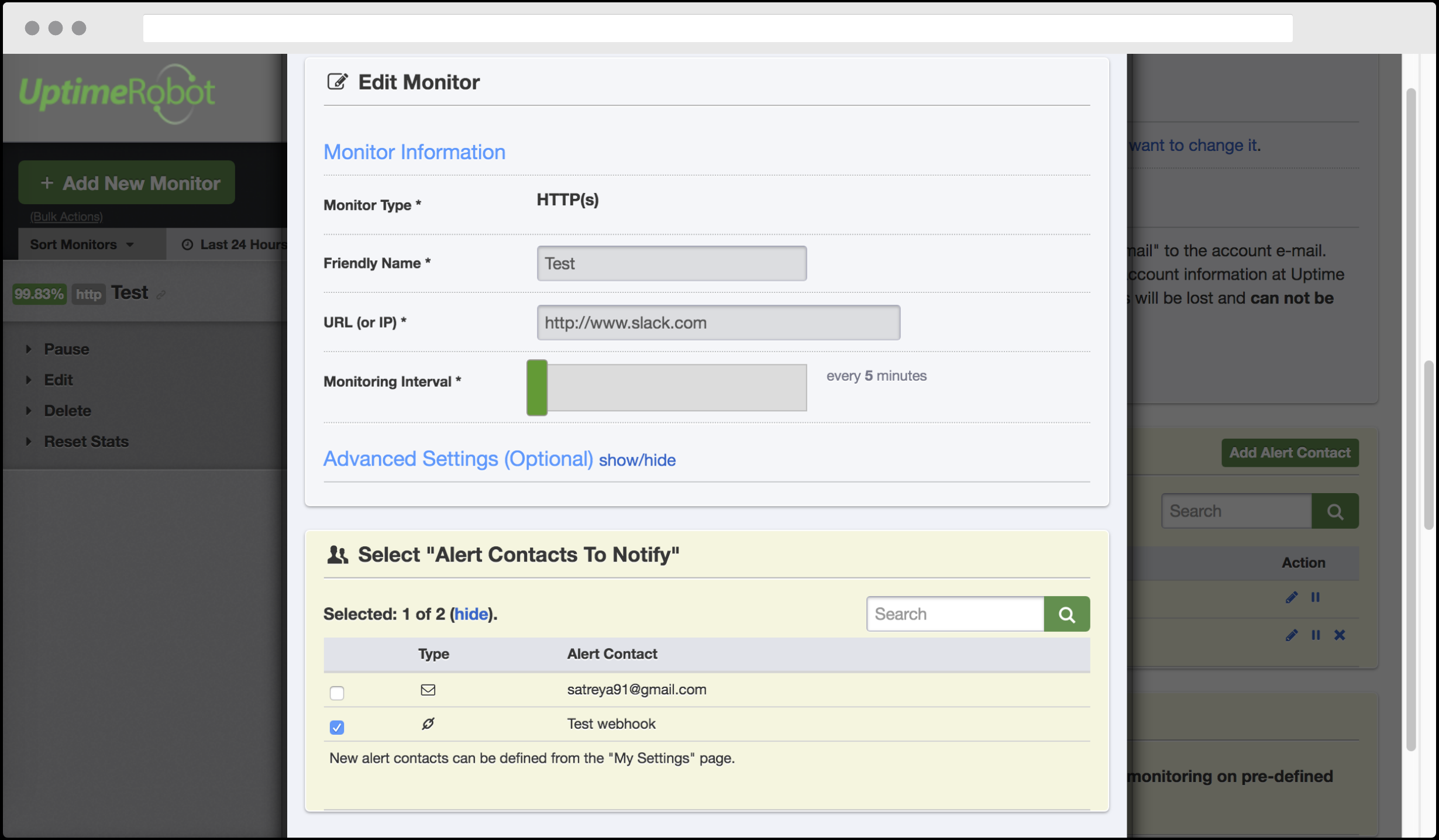Click the URL (or IP) input field
The height and width of the screenshot is (840, 1439).
[718, 322]
